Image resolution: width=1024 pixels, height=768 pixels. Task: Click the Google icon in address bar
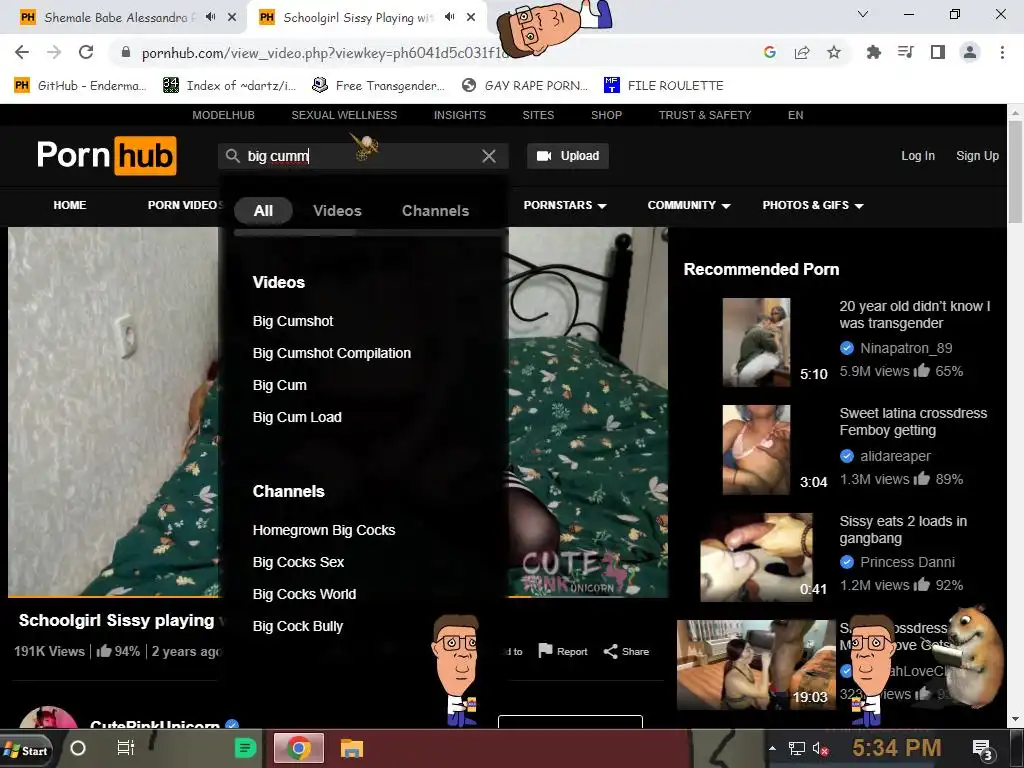[770, 52]
